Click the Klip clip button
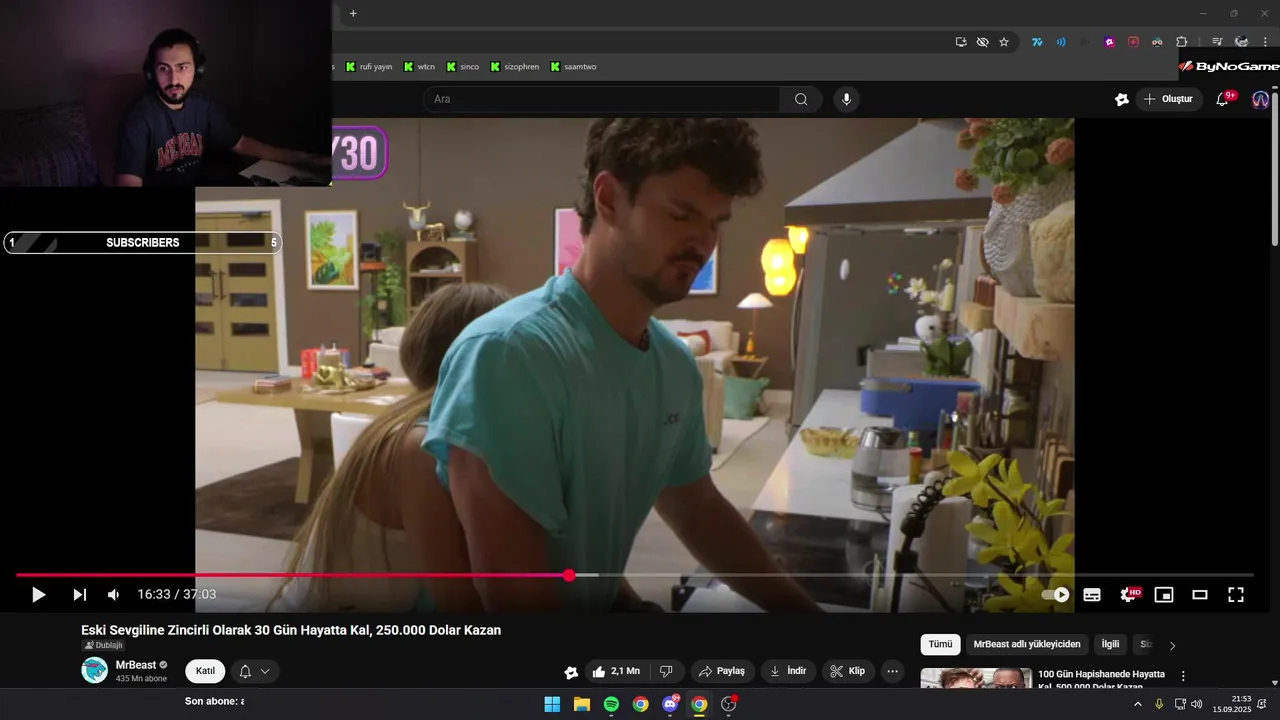The width and height of the screenshot is (1280, 720). point(848,671)
